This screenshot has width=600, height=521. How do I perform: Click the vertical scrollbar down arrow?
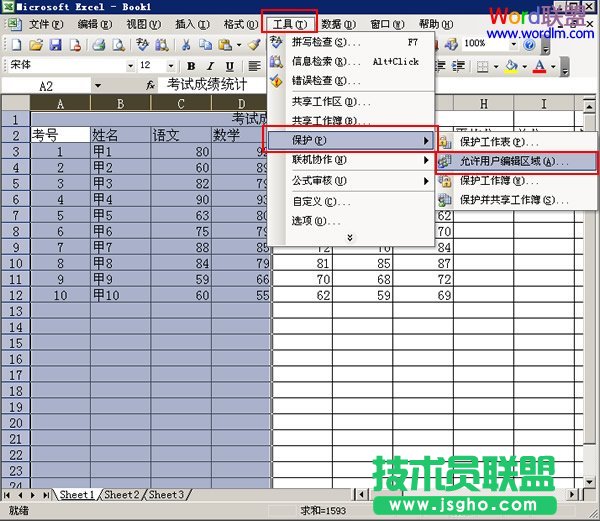pos(589,482)
